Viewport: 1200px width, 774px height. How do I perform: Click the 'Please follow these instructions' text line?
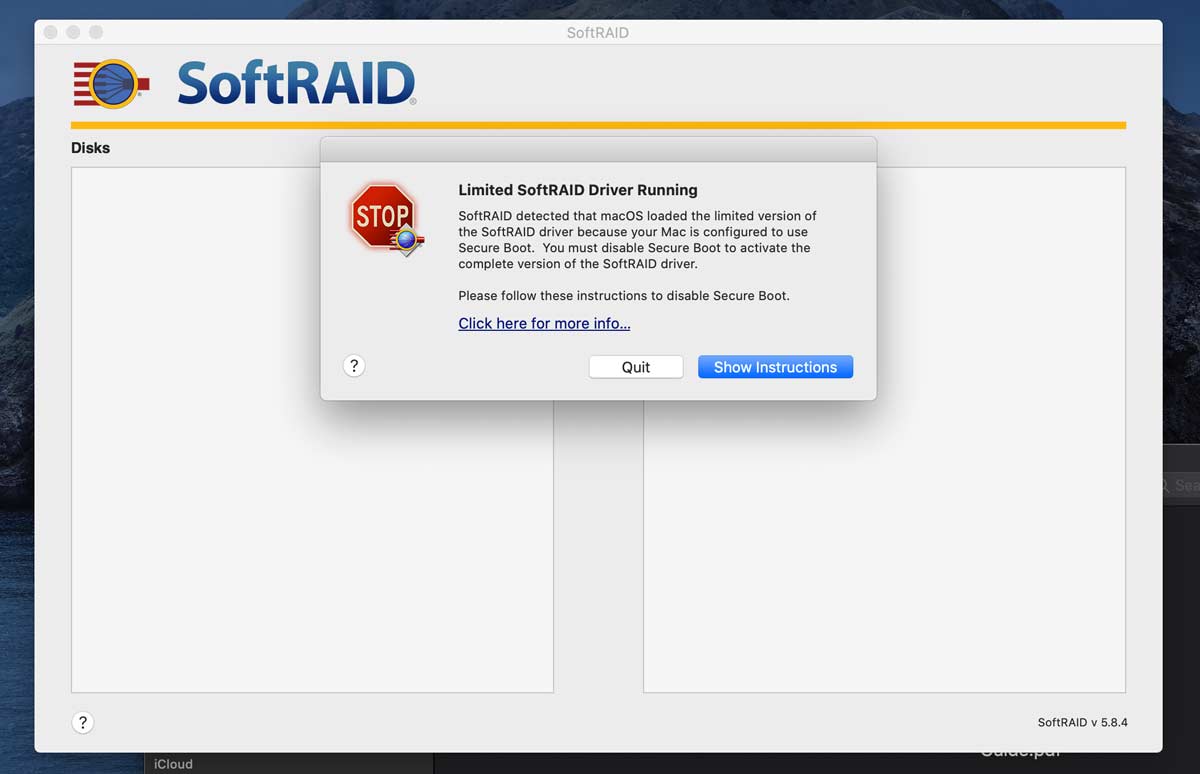pyautogui.click(x=624, y=295)
